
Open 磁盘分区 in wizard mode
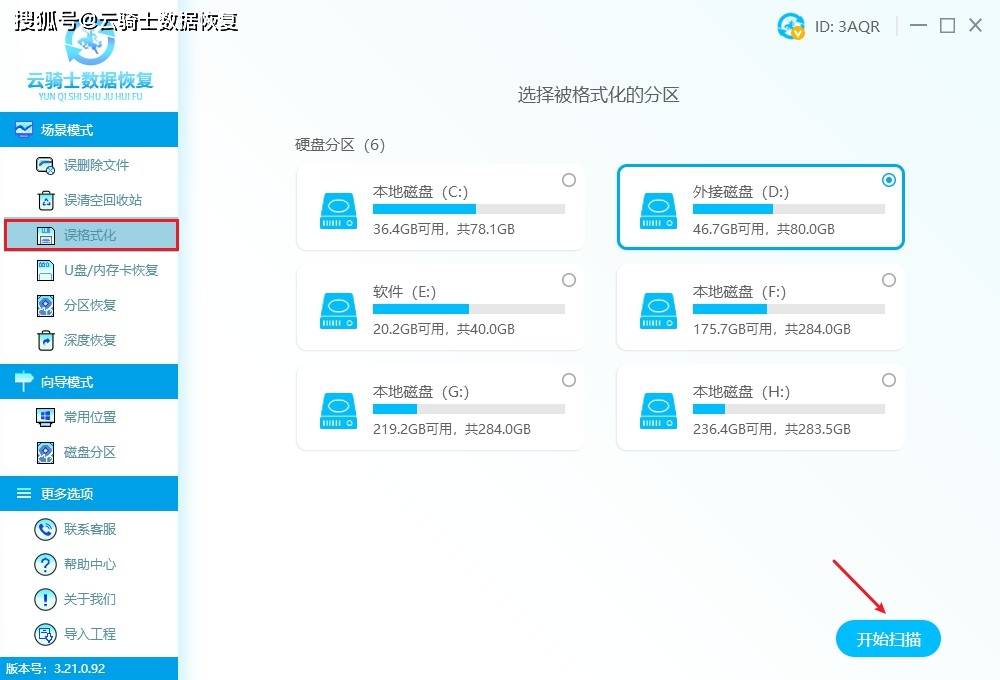[89, 452]
